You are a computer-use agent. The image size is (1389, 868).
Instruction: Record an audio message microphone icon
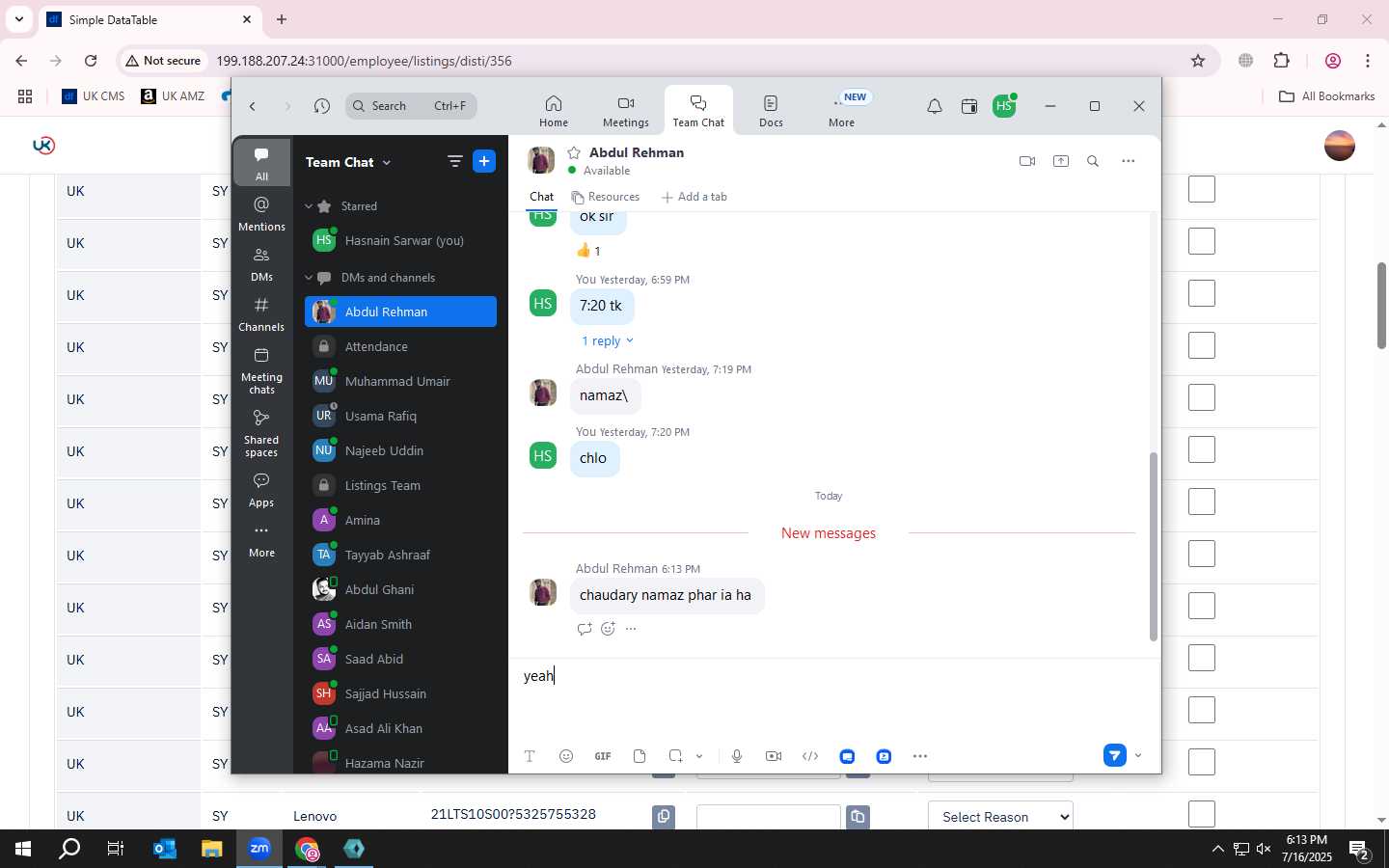coord(737,756)
